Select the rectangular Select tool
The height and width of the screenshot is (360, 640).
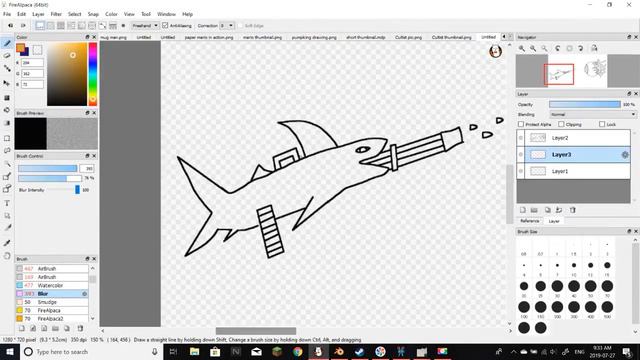(x=7, y=138)
